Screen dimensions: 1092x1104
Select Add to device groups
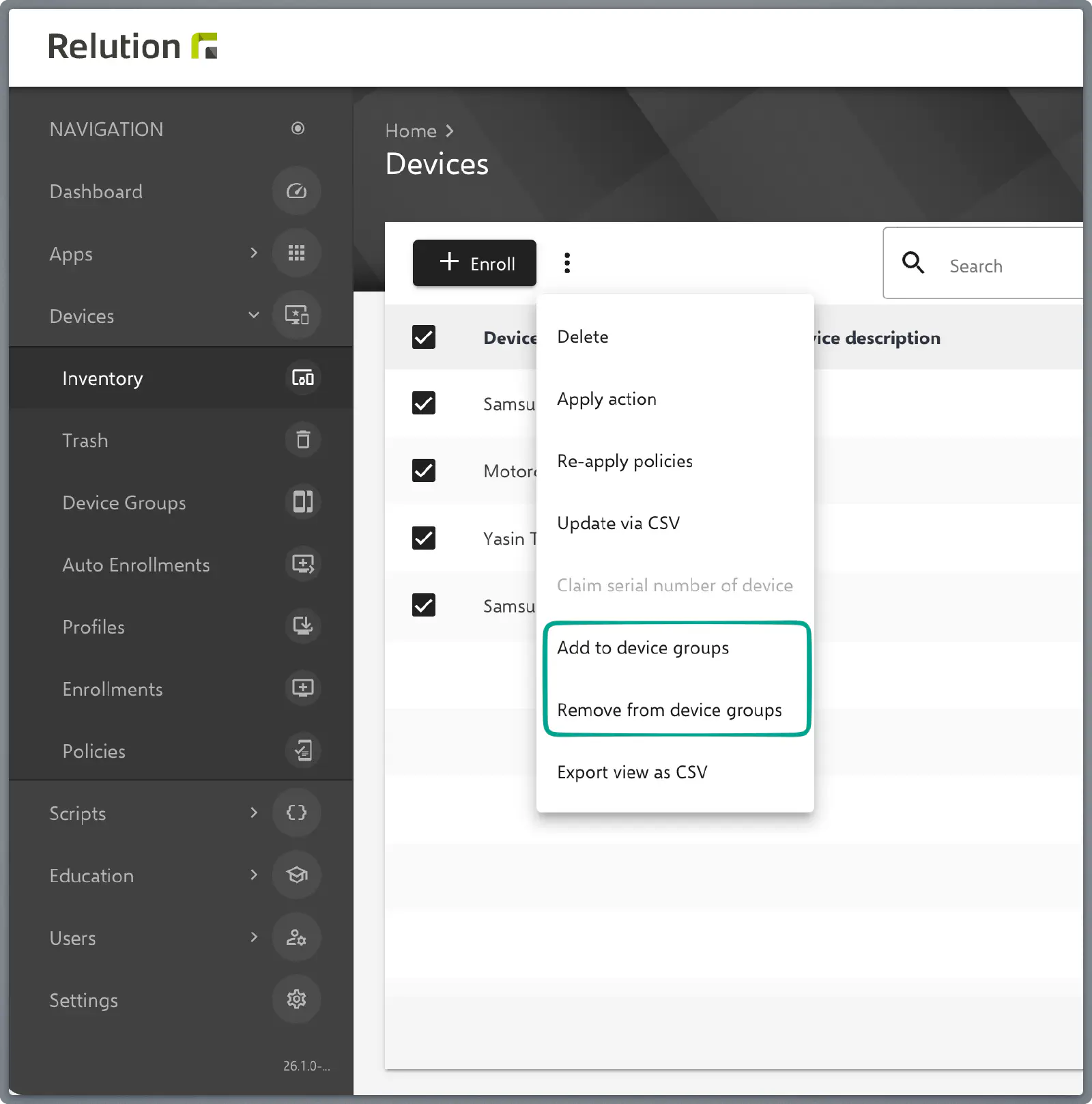coord(675,648)
